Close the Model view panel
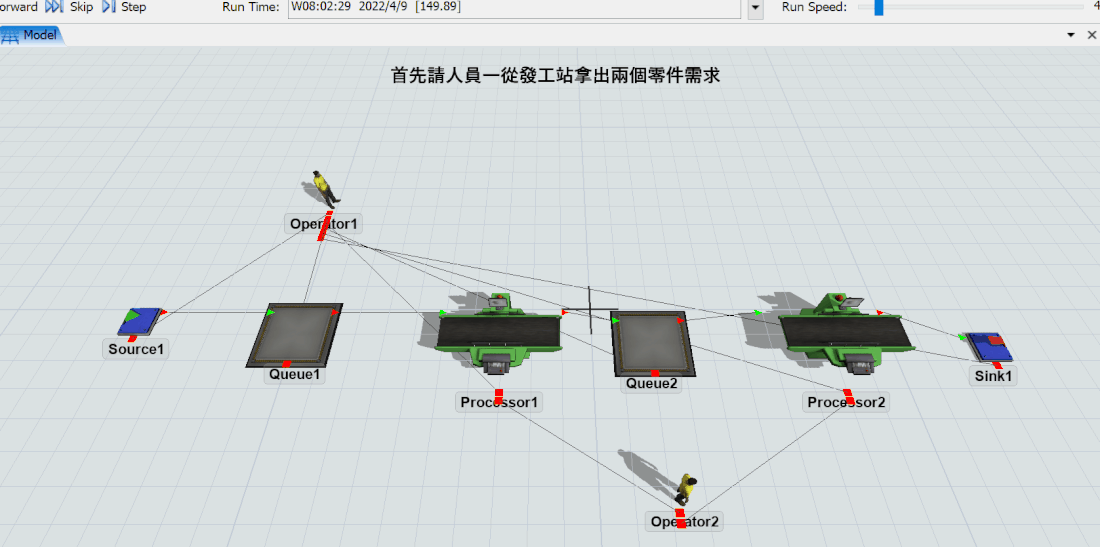The image size is (1100, 547). click(1091, 35)
